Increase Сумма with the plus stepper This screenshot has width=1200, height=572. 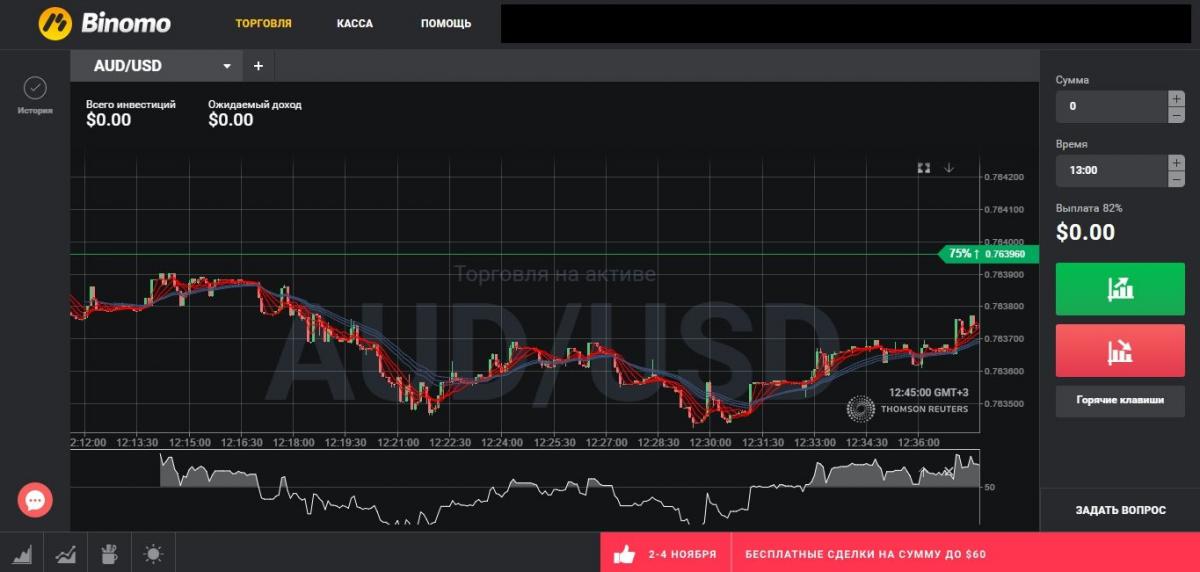pyautogui.click(x=1176, y=98)
